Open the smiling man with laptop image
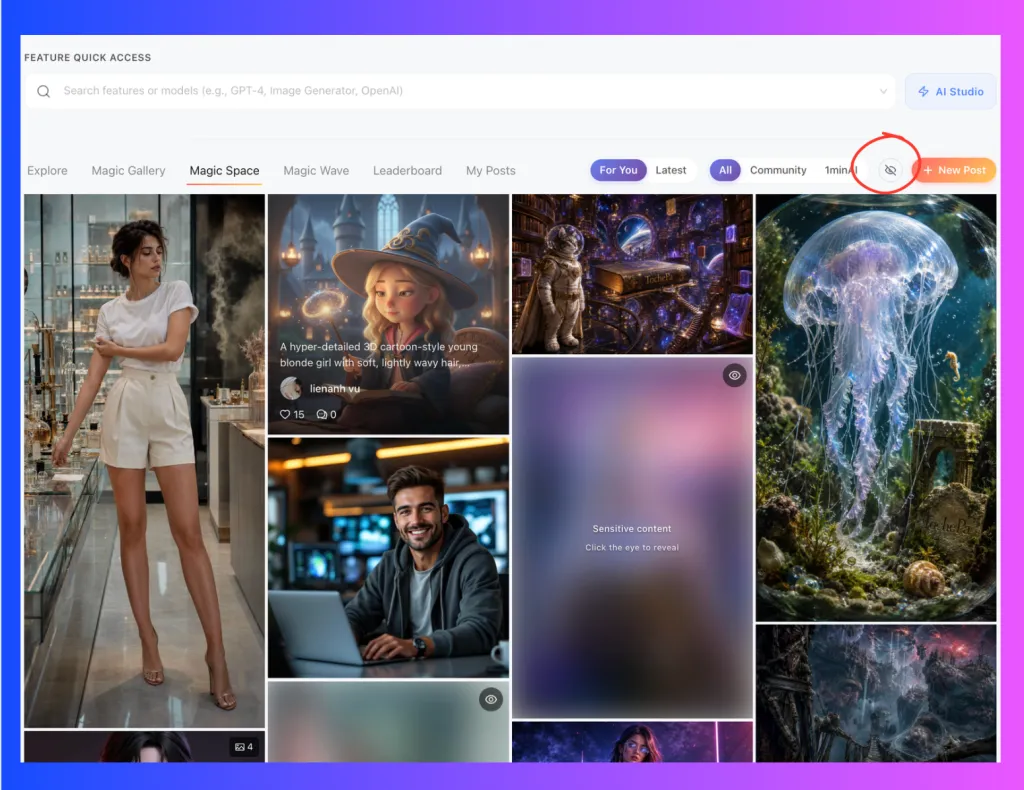 pos(388,558)
